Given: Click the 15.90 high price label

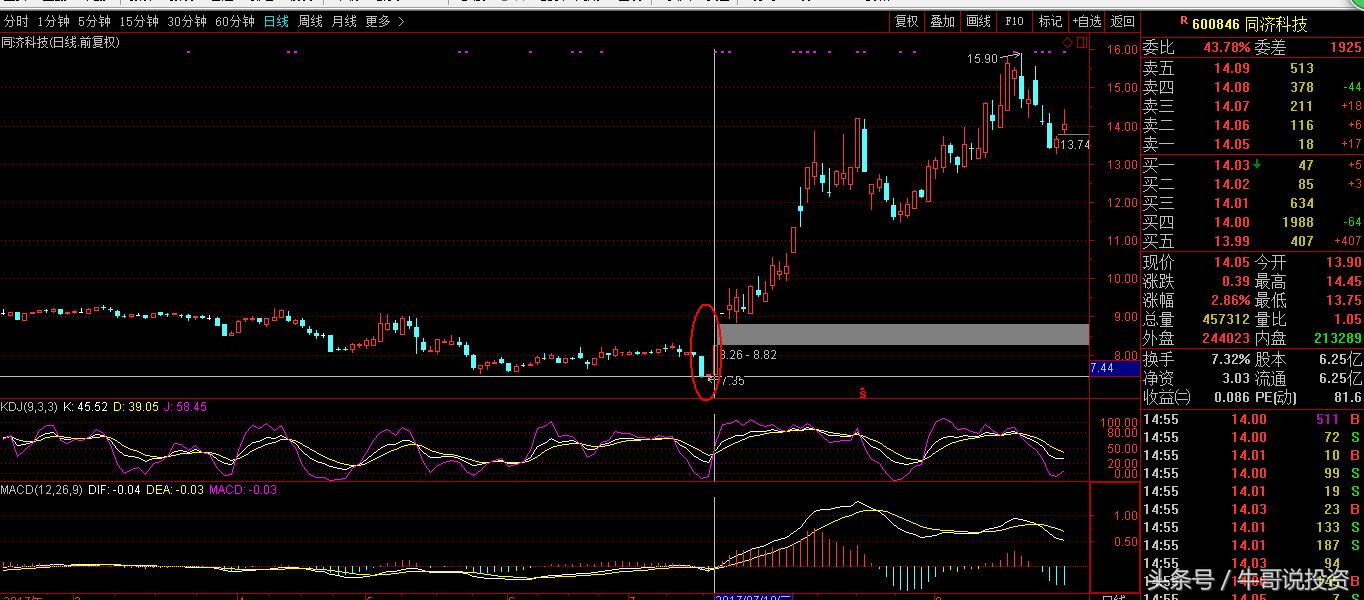Looking at the screenshot, I should (982, 59).
